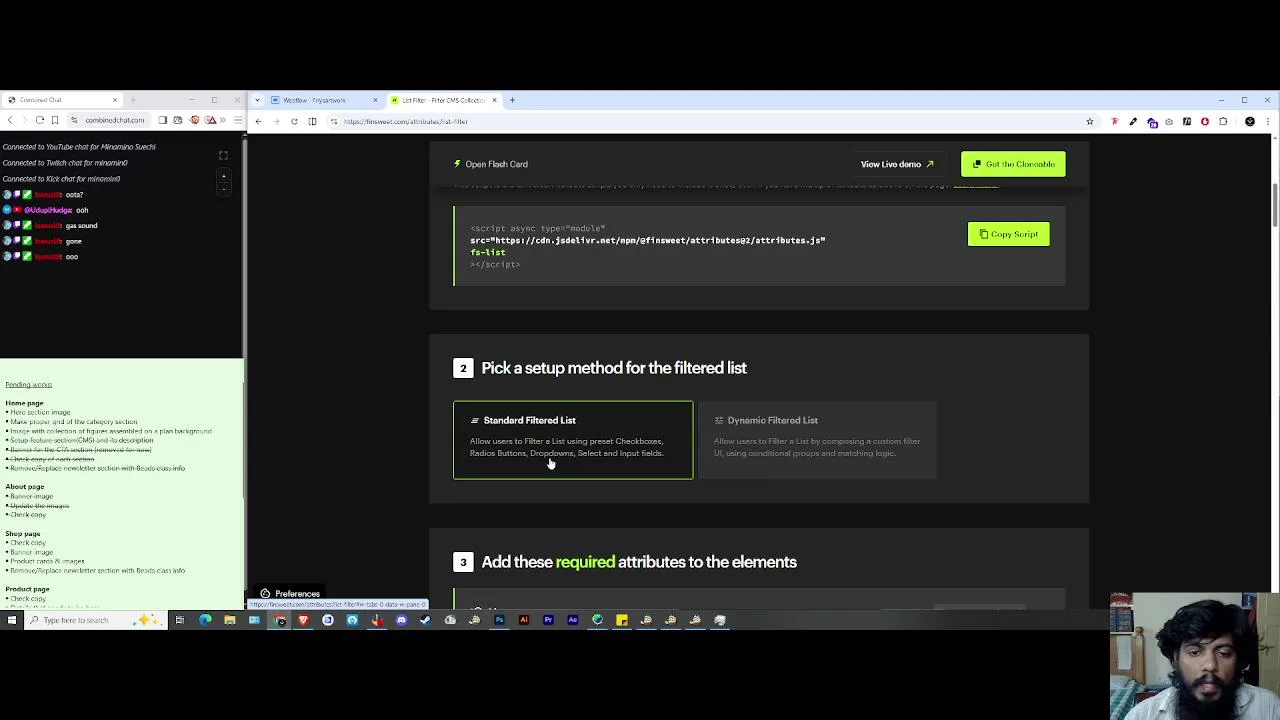This screenshot has height=720, width=1280.
Task: Open Brave shields icon in chat window
Action: [194, 120]
